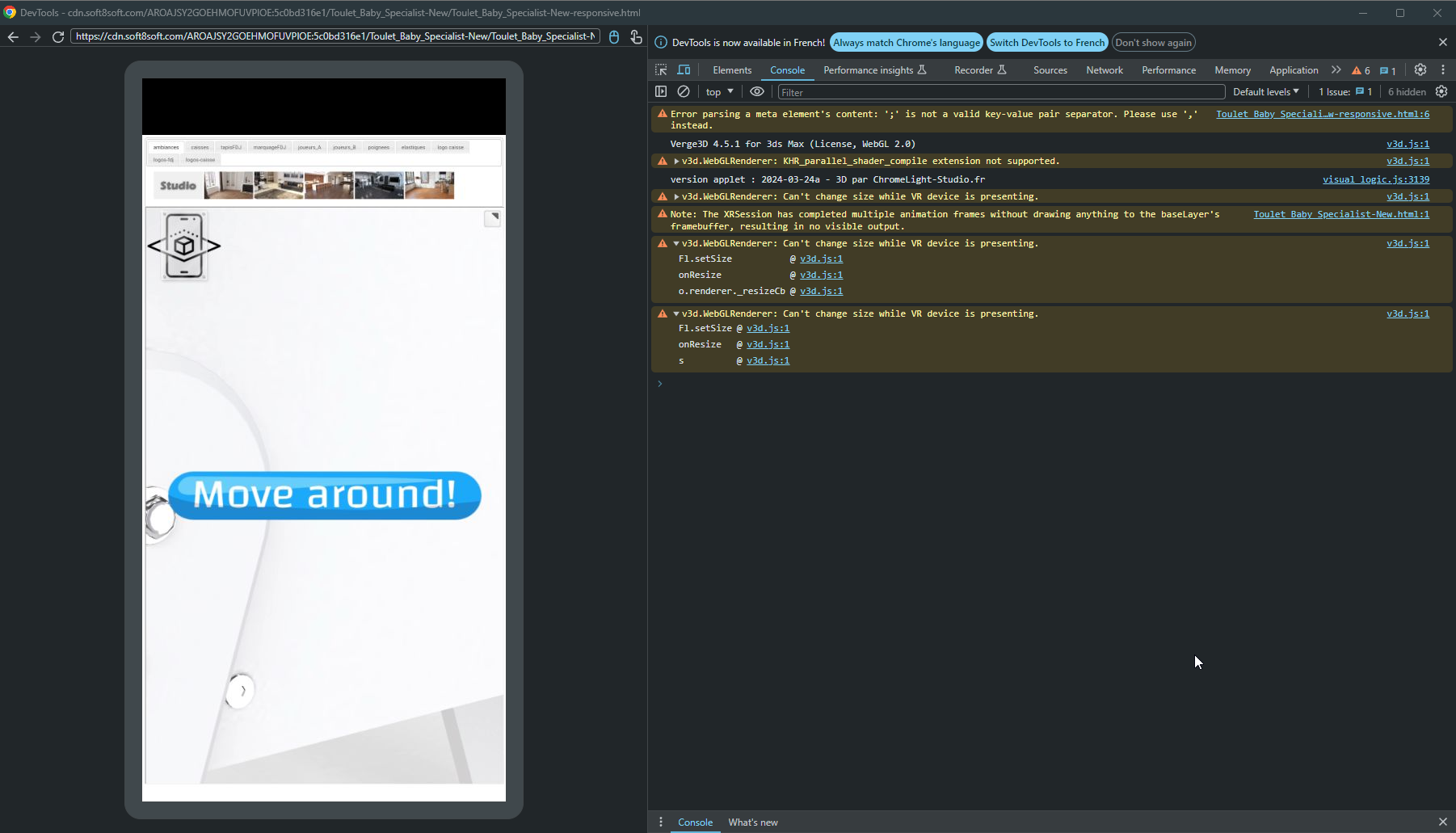This screenshot has width=1456, height=833.
Task: Select the elastiques tab
Action: pos(413,147)
